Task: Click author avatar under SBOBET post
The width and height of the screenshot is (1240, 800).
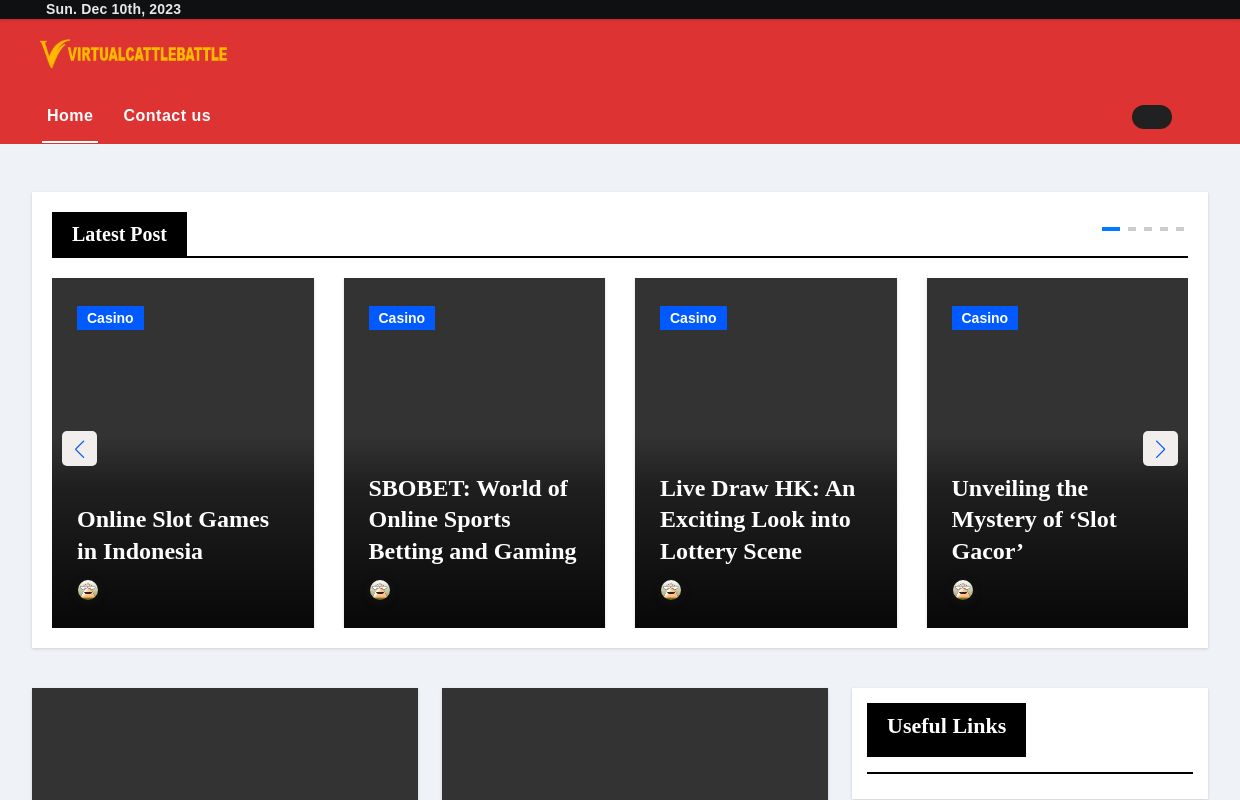Action: [380, 590]
